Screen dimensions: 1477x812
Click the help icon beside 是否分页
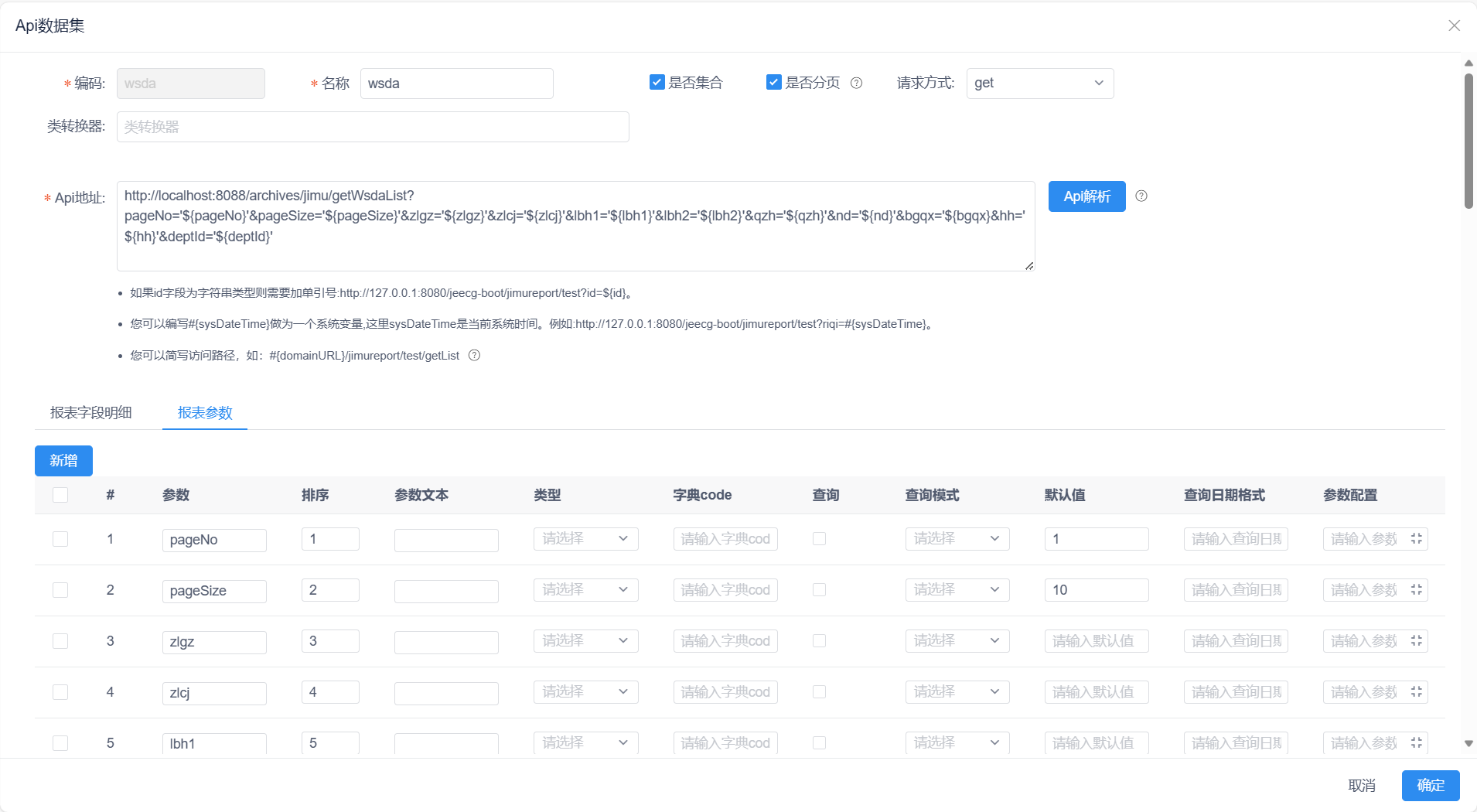click(x=857, y=83)
